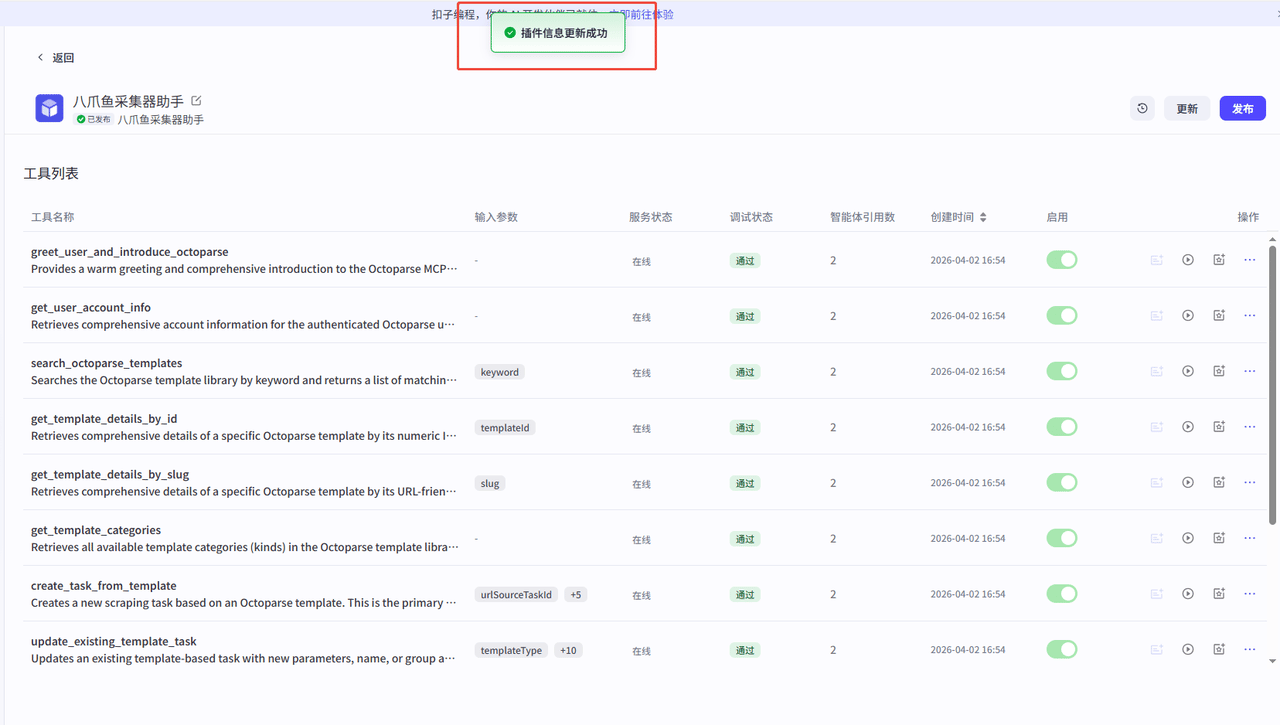Screen dimensions: 1280x725
Task: Click the templateId parameter tag
Action: (506, 428)
